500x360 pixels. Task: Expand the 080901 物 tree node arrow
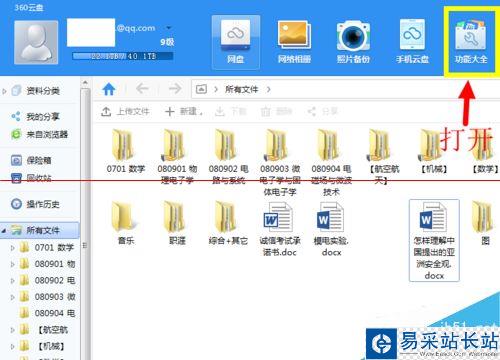[13, 264]
